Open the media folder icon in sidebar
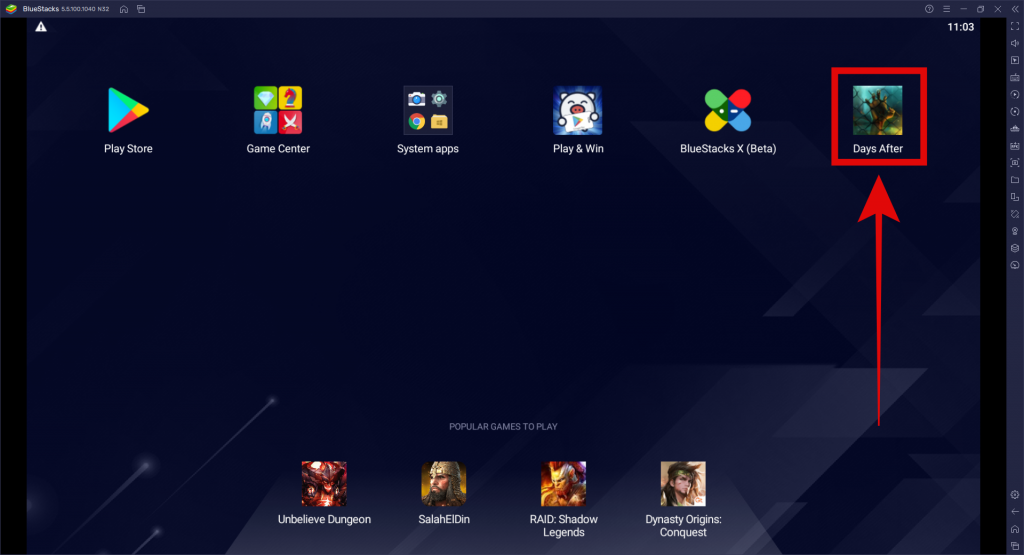 pos(1015,180)
